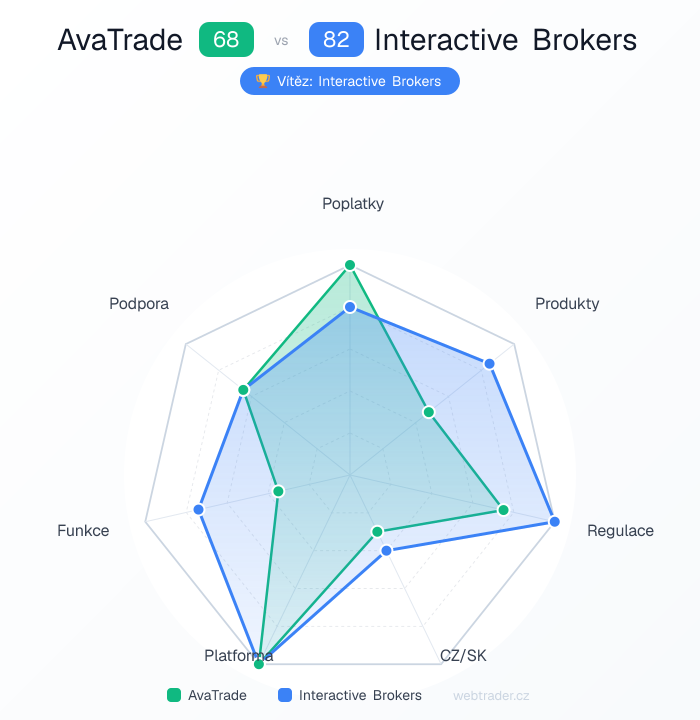Click the AvaTrade legend label
Screen dimensions: 700x720
[216, 695]
